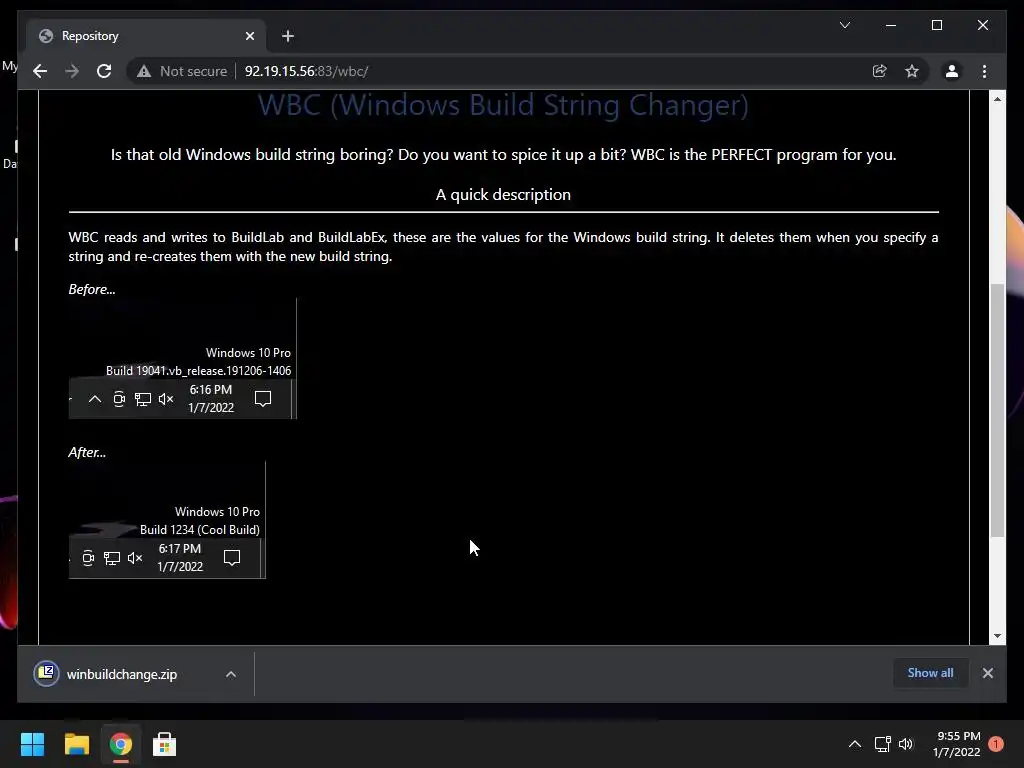Click the After screenshot image
Image resolution: width=1024 pixels, height=768 pixels.
pos(167,520)
